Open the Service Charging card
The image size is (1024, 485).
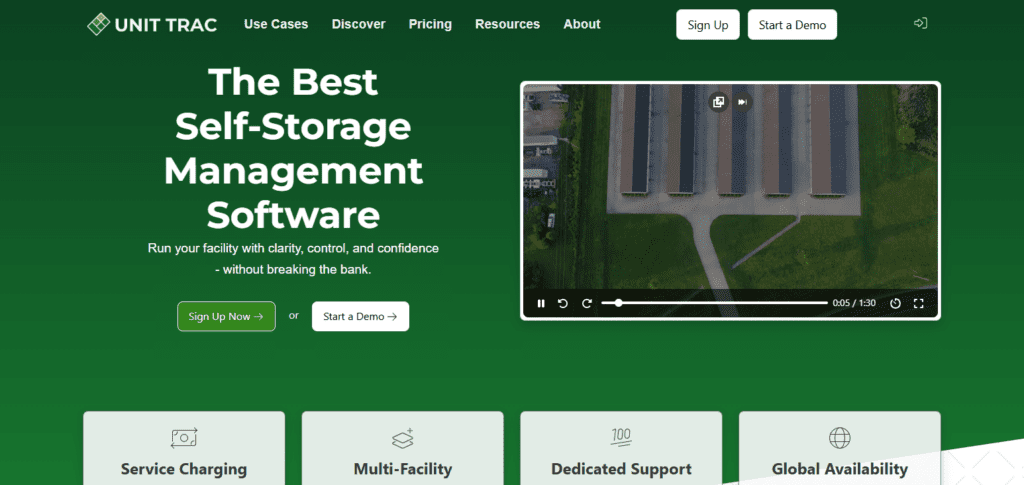tap(184, 448)
